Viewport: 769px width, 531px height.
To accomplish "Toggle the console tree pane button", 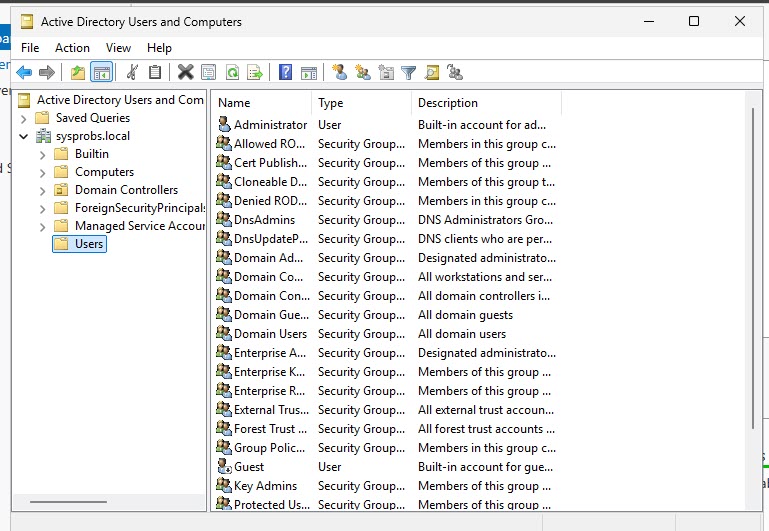I will tap(102, 73).
